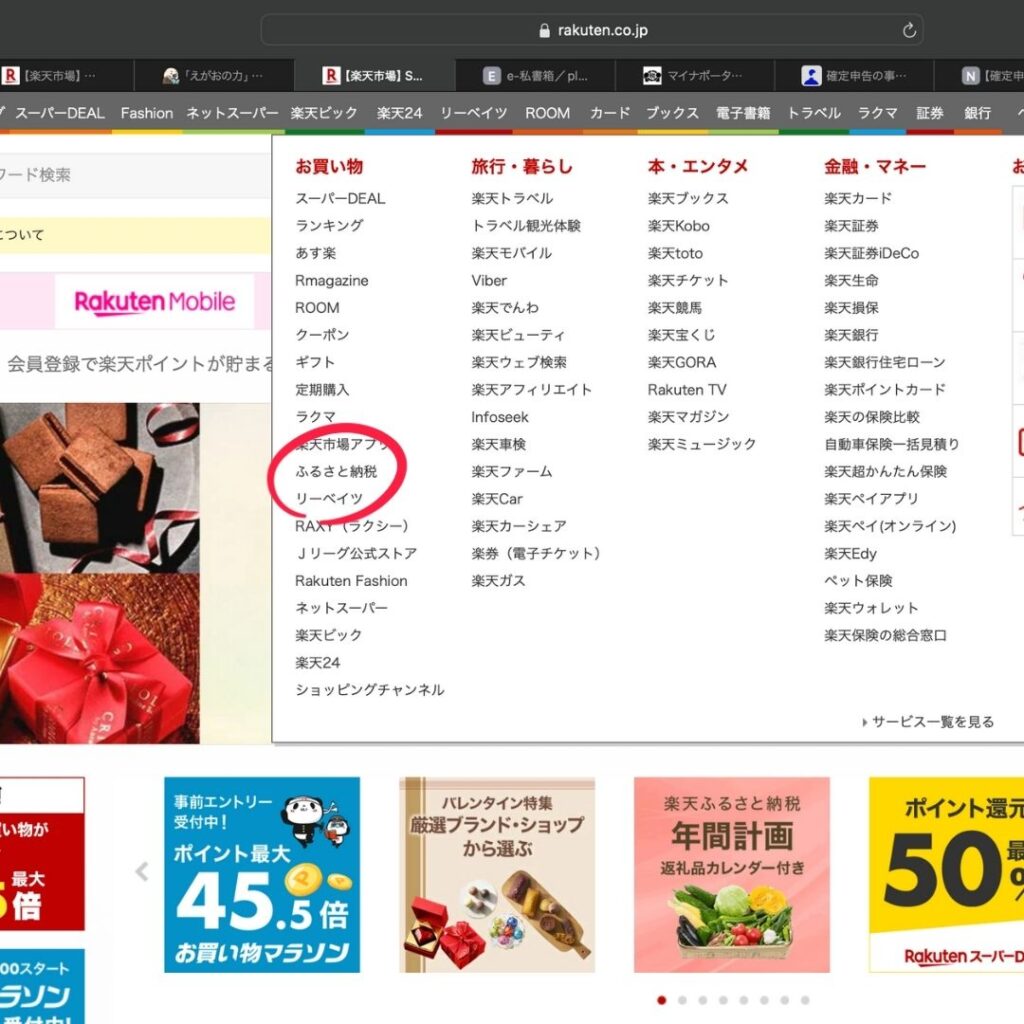This screenshot has height=1024, width=1024.
Task: Open 楽天24 in the top navigation bar
Action: click(399, 113)
